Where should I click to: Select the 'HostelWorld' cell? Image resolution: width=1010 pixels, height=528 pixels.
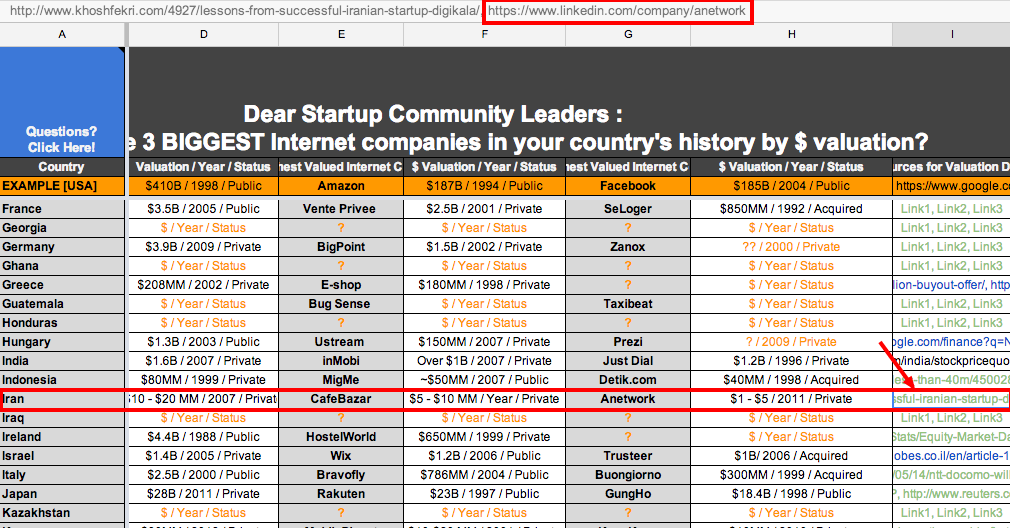pos(341,437)
